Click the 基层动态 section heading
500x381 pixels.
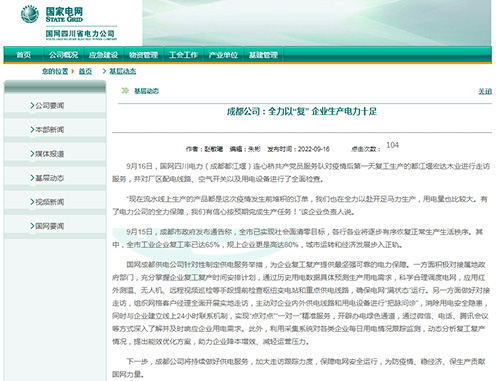[147, 91]
